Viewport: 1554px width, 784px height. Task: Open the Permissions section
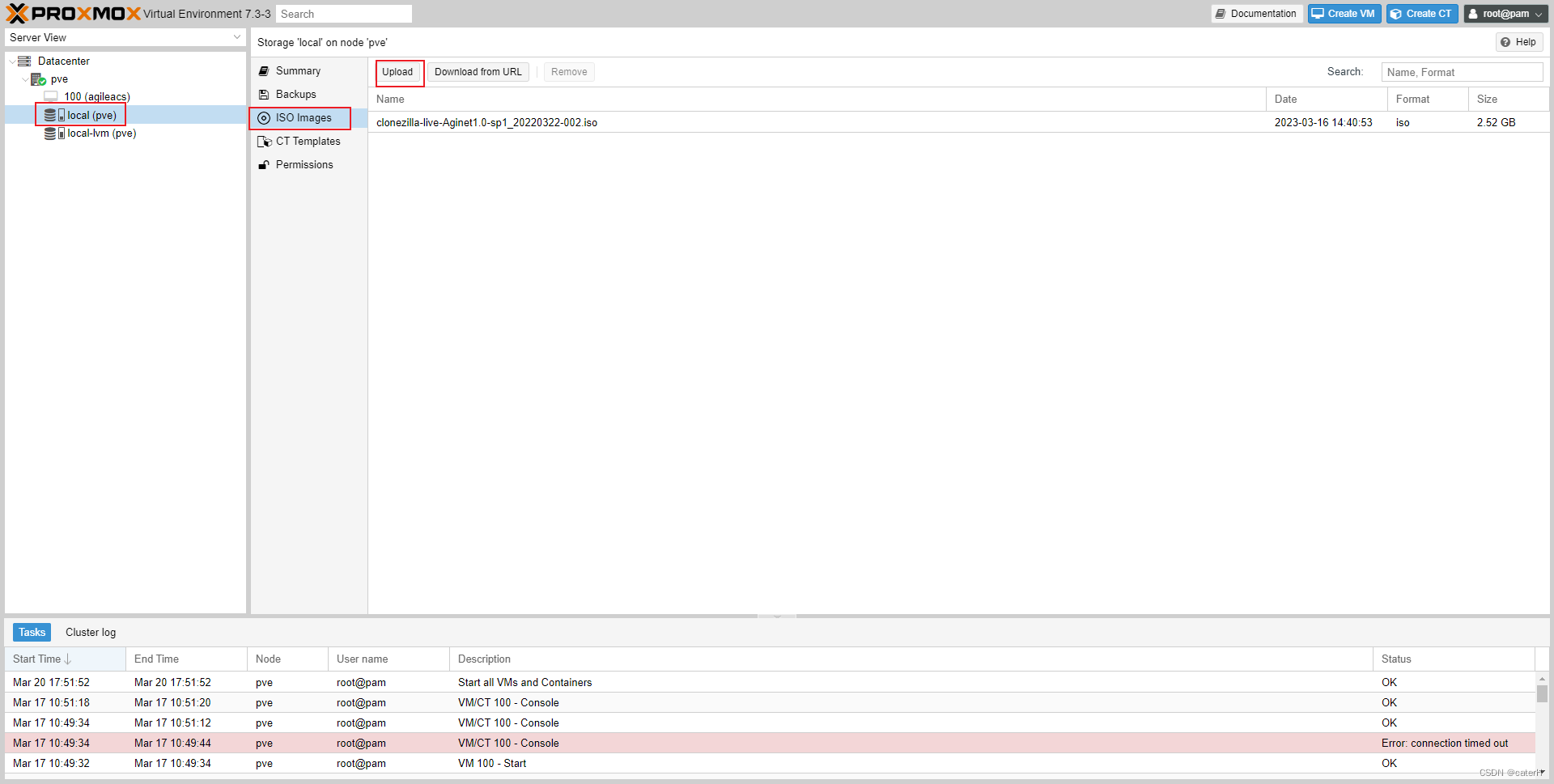click(308, 165)
